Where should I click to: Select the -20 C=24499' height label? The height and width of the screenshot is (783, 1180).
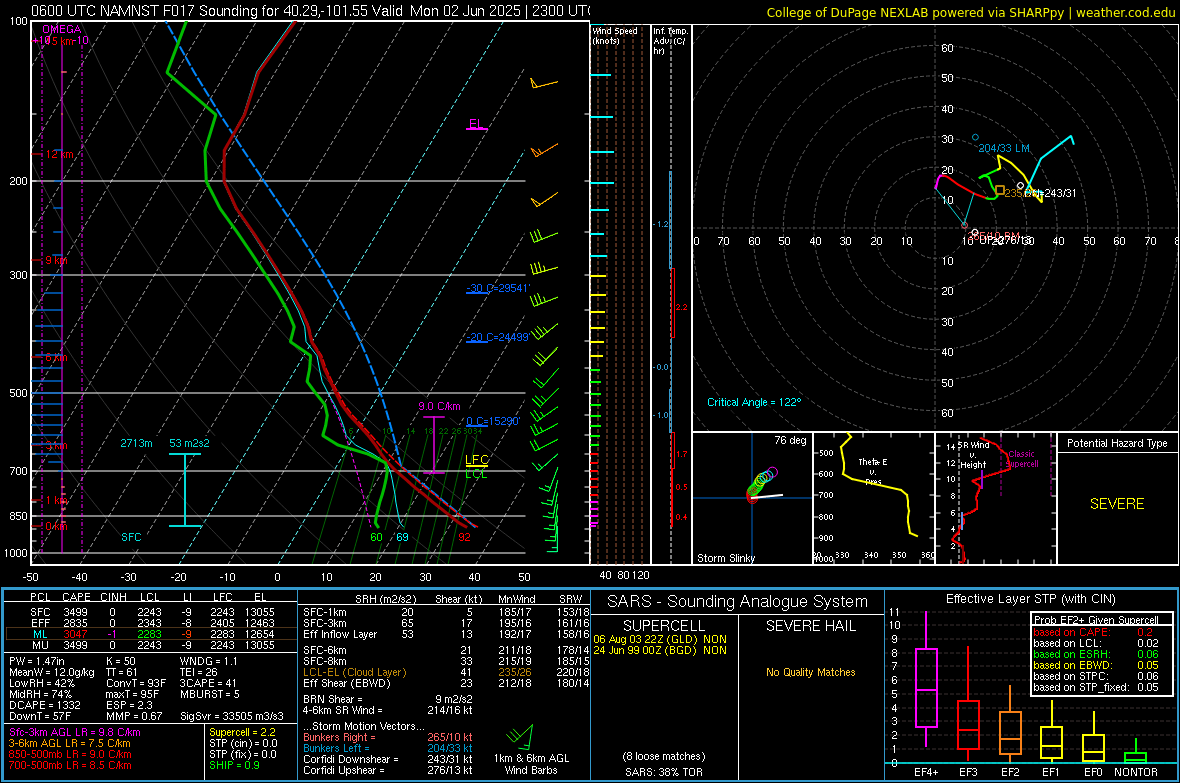pos(498,337)
